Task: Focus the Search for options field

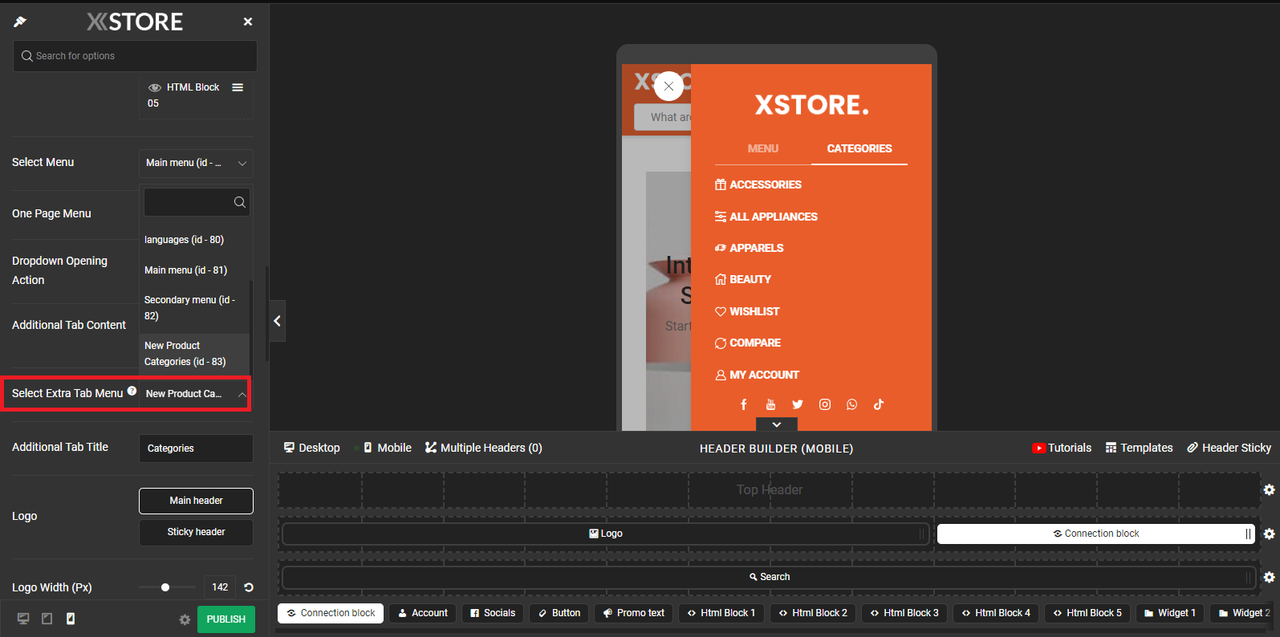Action: 135,56
